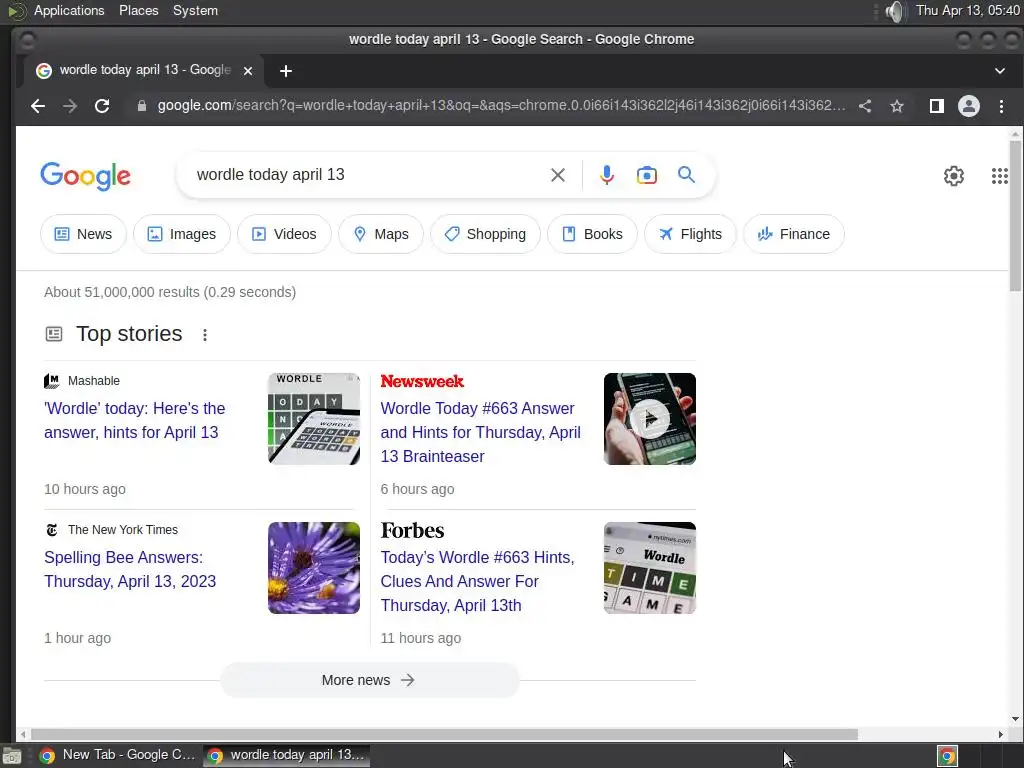Open Mashable Wordle answer hints story

click(x=135, y=421)
